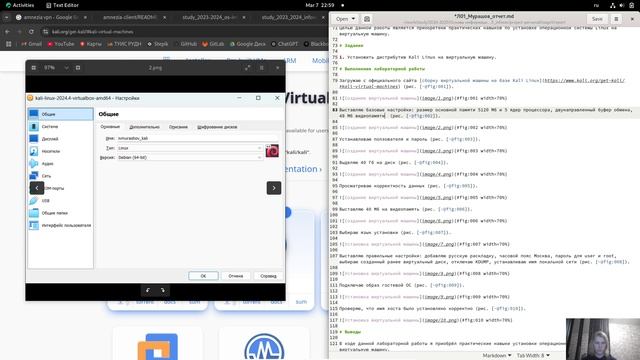The width and height of the screenshot is (640, 360).
Task: Select Система category icon in settings list
Action: (x=33, y=127)
